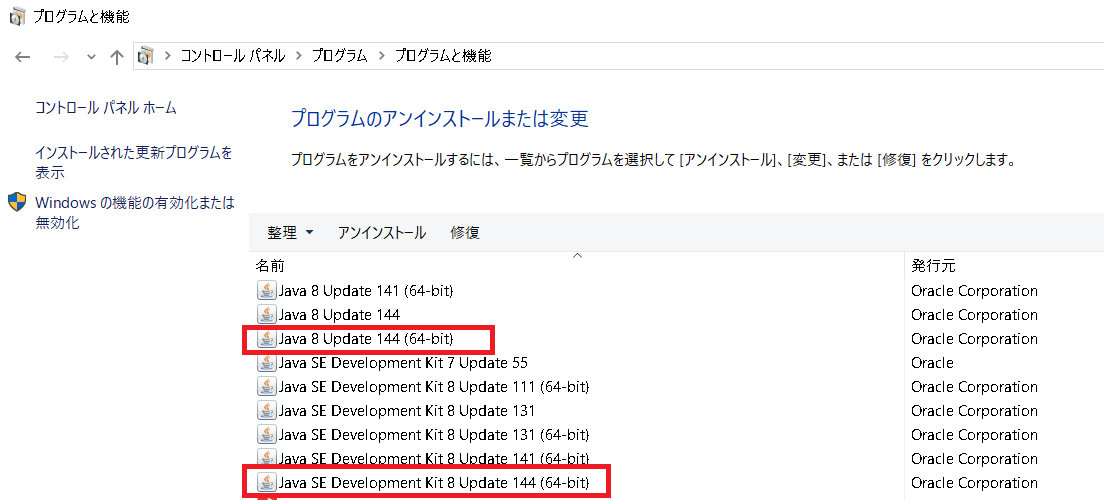
Task: Click the shield icon beside Windows features
Action: point(17,203)
